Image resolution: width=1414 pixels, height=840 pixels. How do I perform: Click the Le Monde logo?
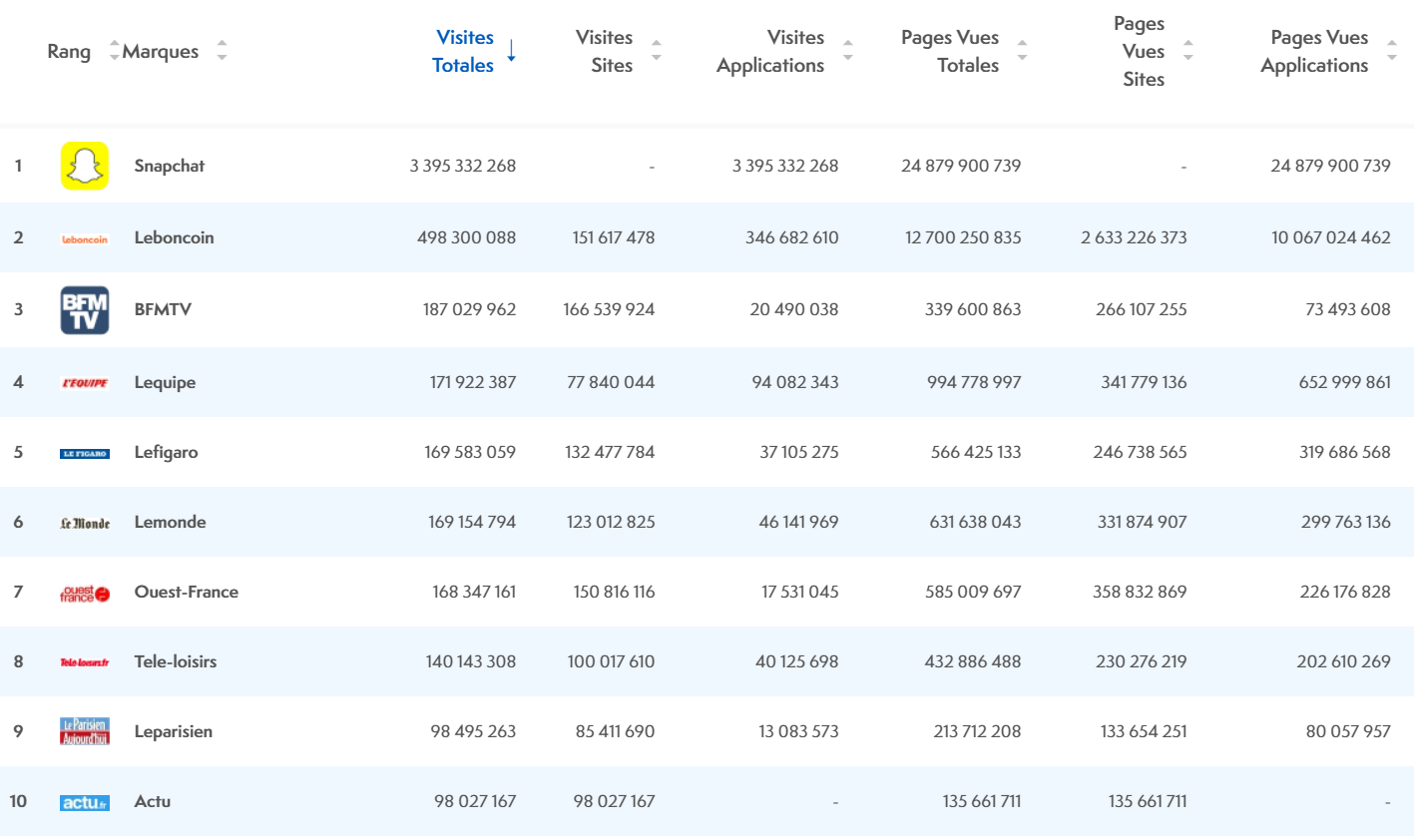(85, 523)
